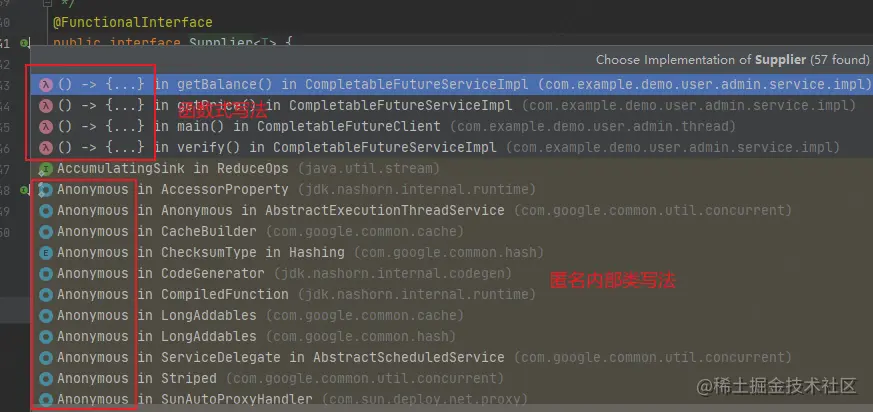Select Anonymous in AccessorProperty
The height and width of the screenshot is (412, 873).
pos(451,189)
